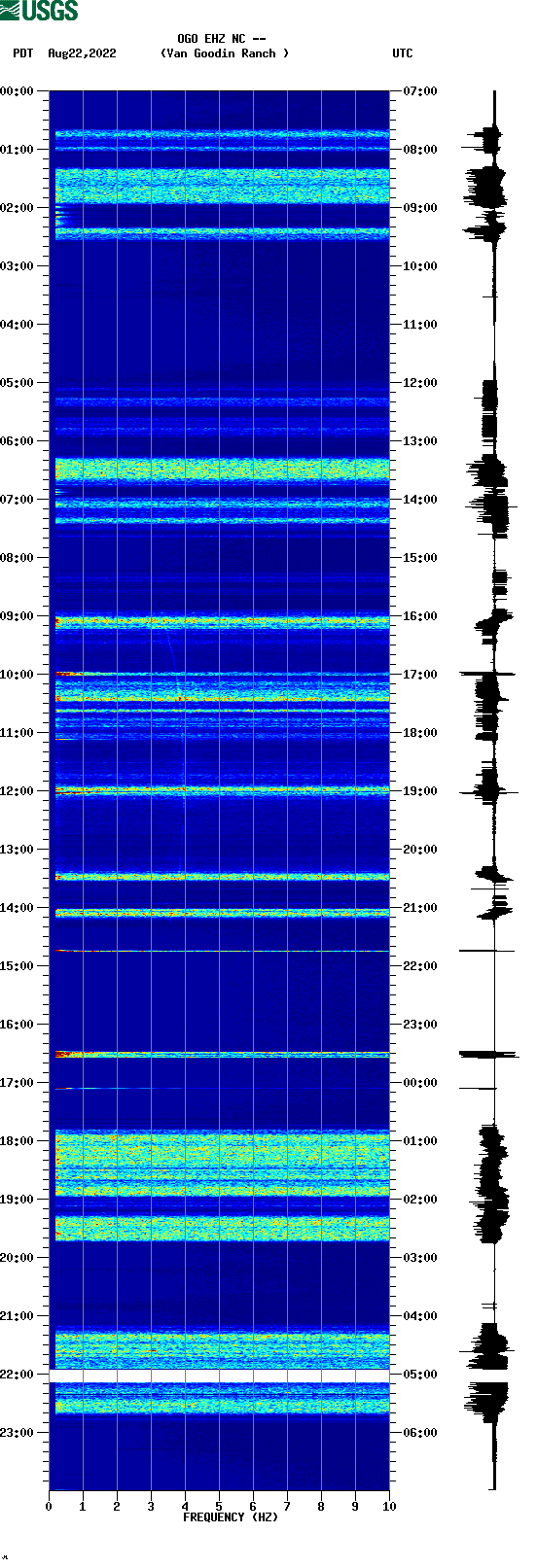Click frequency axis value '0'

[x=49, y=1507]
